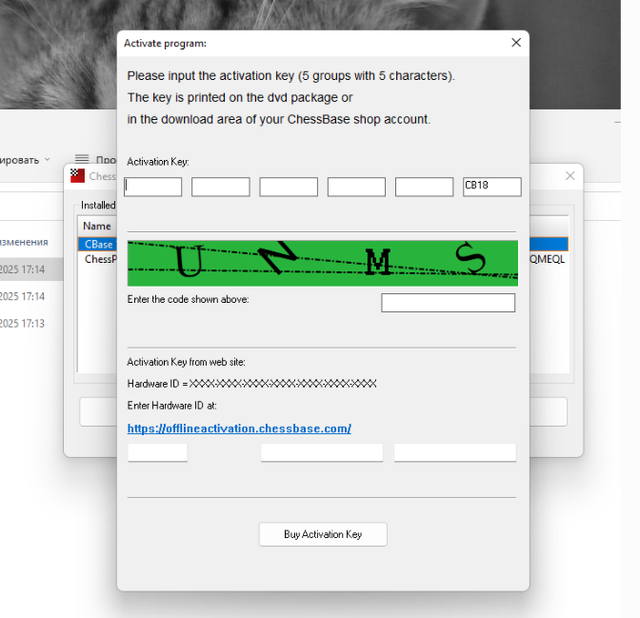Click the middle field below the activation link
This screenshot has width=640, height=618.
click(x=322, y=453)
